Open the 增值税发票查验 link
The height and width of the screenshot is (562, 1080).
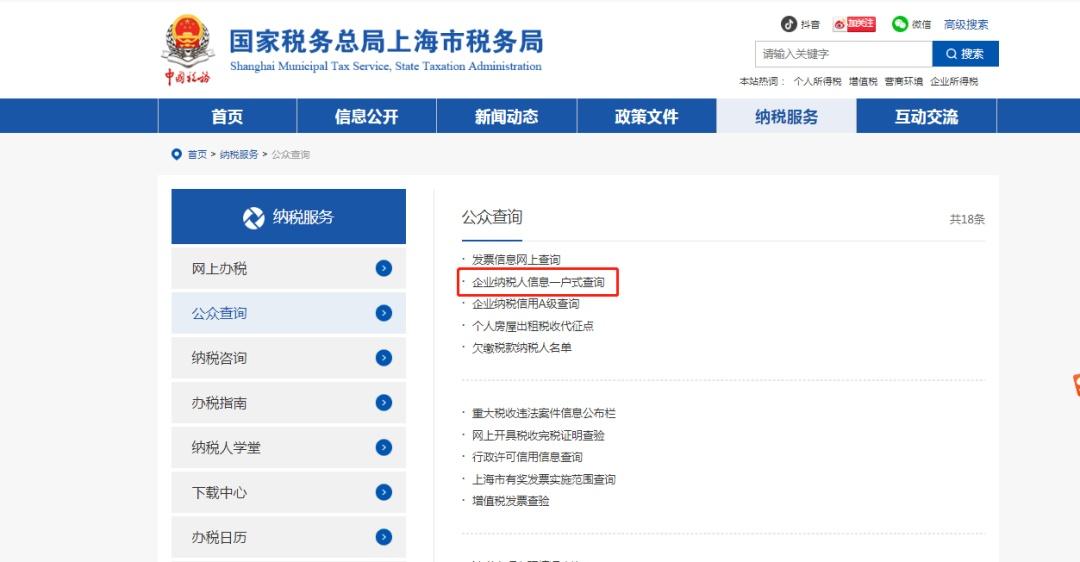(510, 501)
